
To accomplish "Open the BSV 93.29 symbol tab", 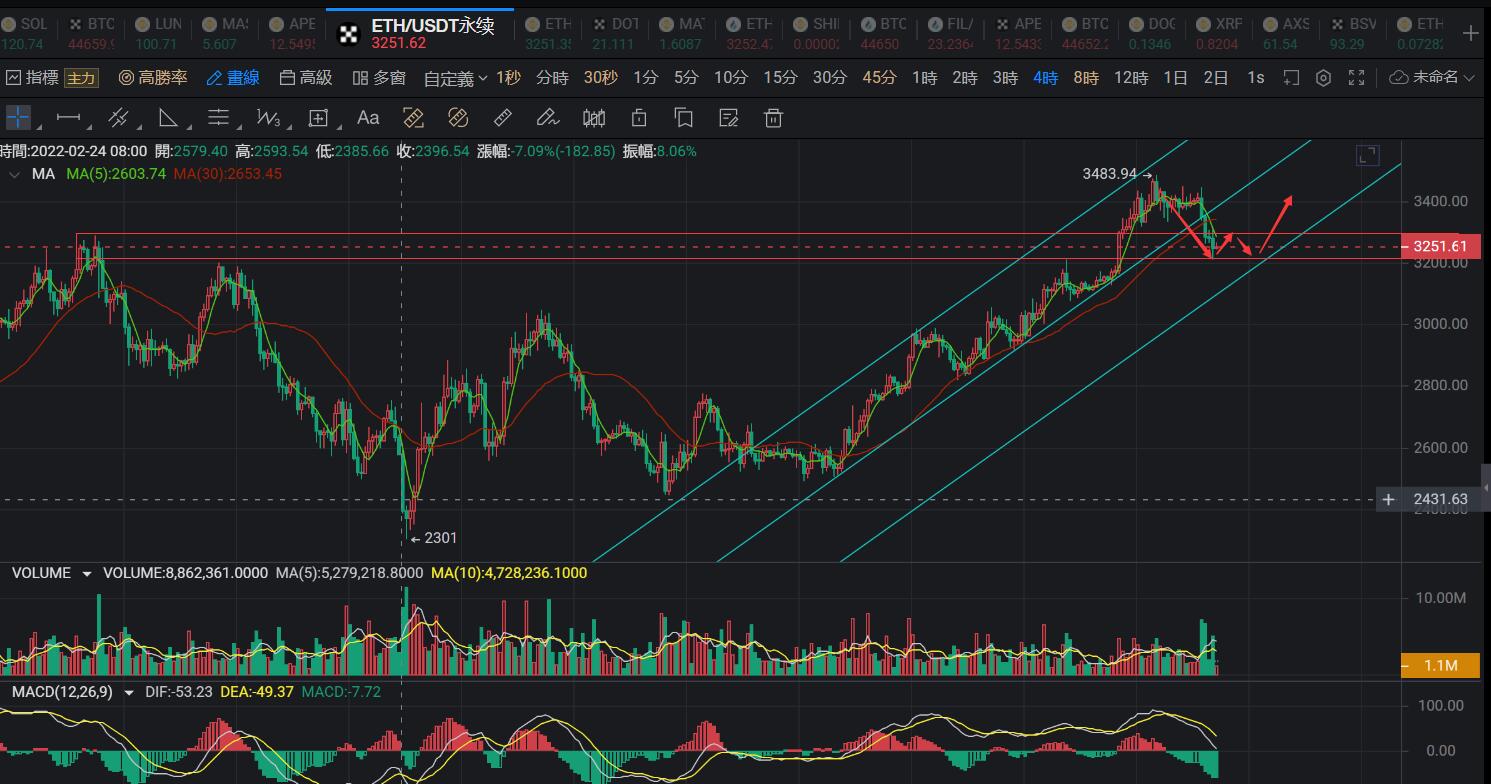I will 1354,33.
